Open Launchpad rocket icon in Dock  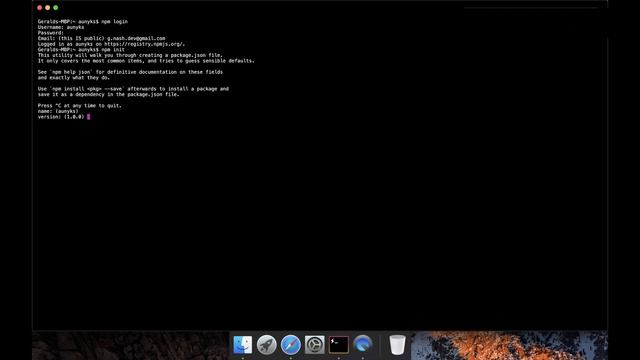267,345
